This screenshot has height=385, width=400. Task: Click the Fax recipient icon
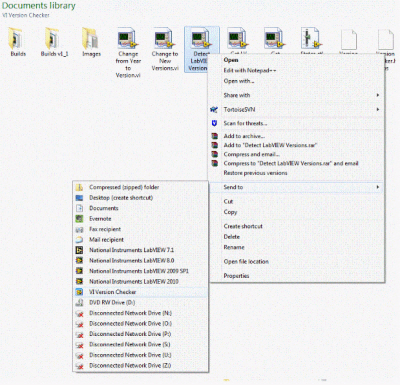point(79,229)
